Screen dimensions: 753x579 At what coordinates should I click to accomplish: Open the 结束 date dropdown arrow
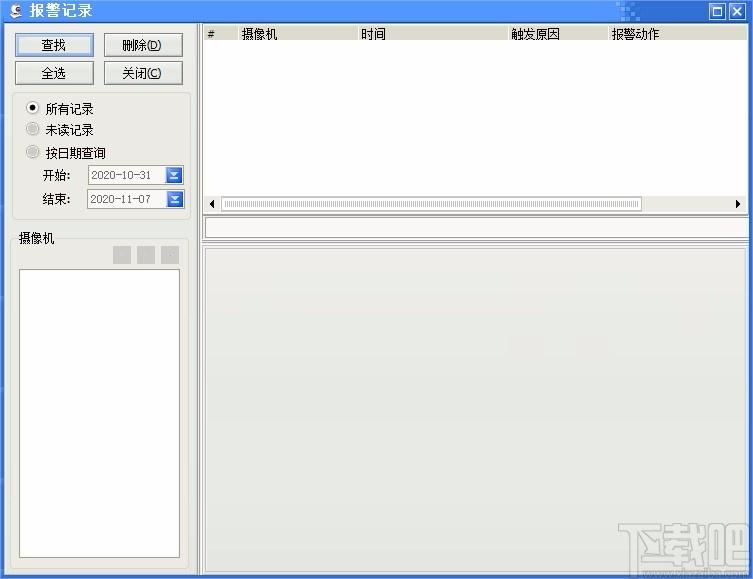pyautogui.click(x=175, y=199)
